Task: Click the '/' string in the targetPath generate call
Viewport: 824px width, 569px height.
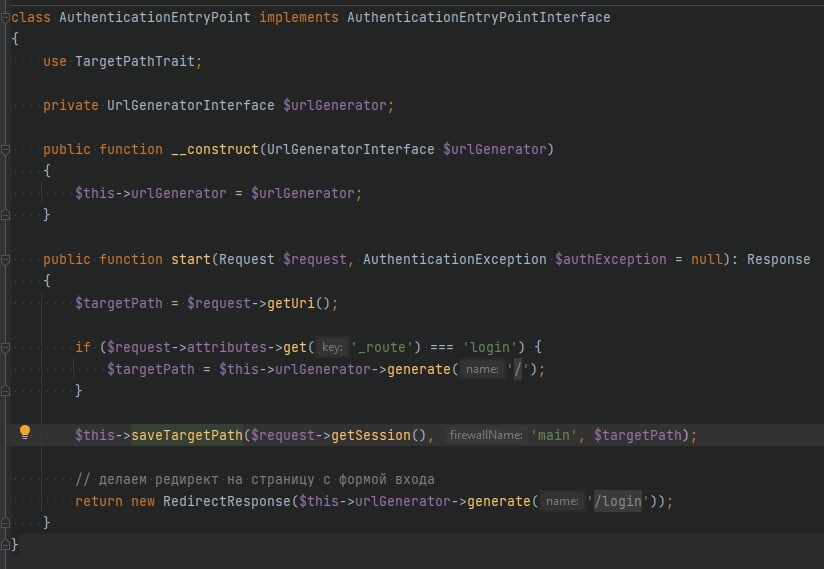Action: tap(518, 369)
